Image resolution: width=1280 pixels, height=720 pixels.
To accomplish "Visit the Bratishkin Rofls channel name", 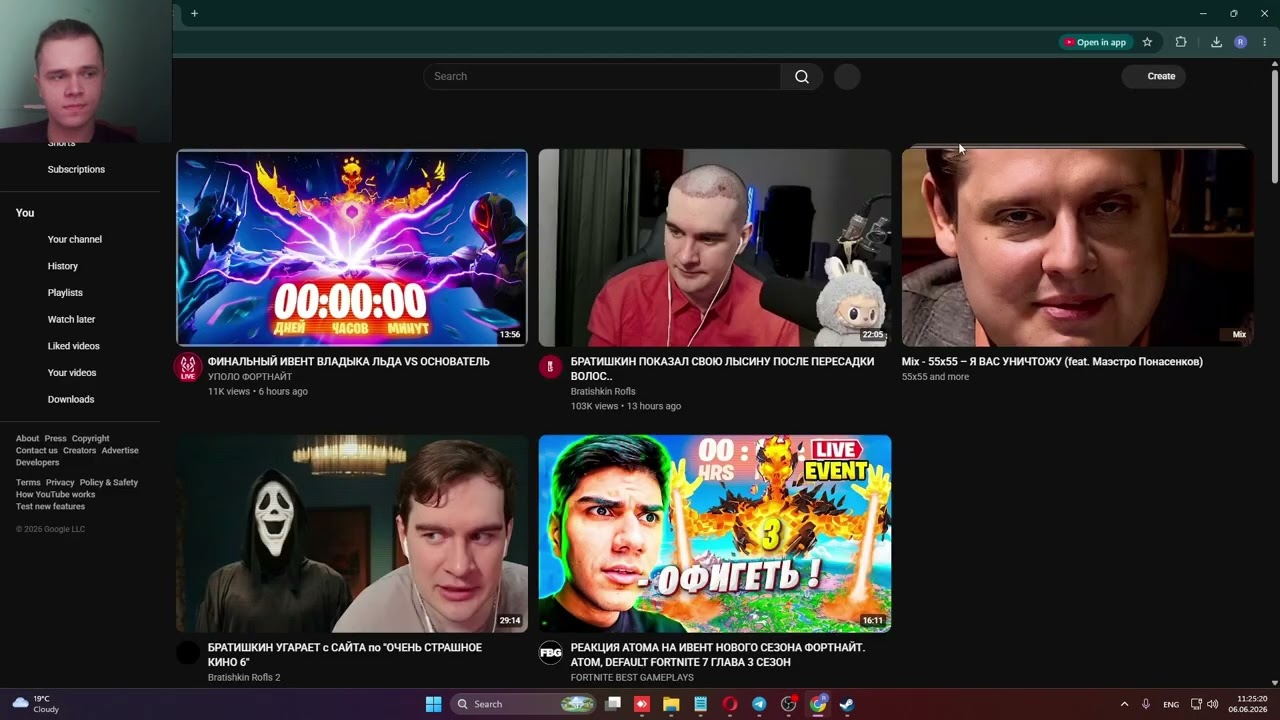I will pos(603,391).
